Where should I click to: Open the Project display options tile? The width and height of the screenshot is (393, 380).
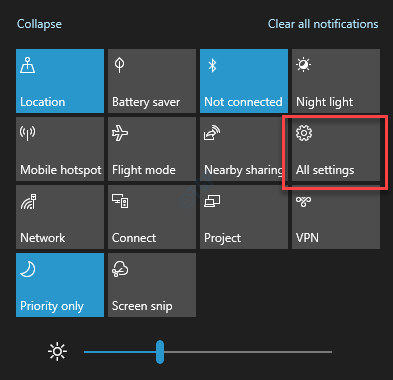[244, 217]
